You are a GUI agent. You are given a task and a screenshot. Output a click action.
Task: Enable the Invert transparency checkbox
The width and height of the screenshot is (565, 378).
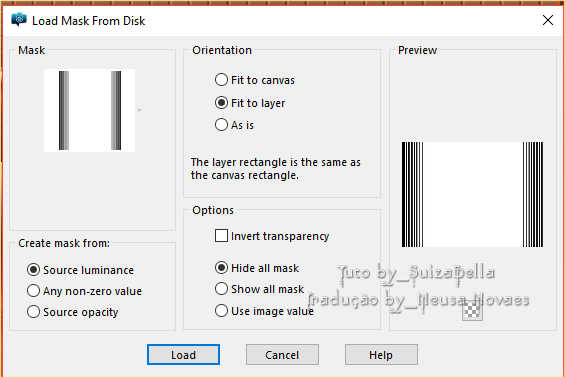pyautogui.click(x=221, y=236)
